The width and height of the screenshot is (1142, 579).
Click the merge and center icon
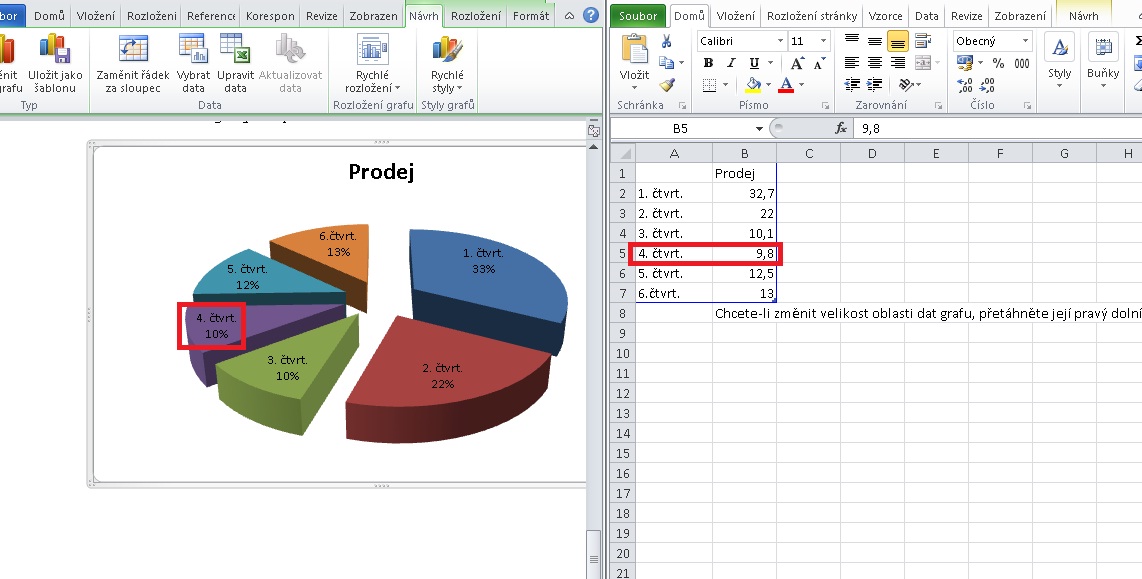(922, 63)
